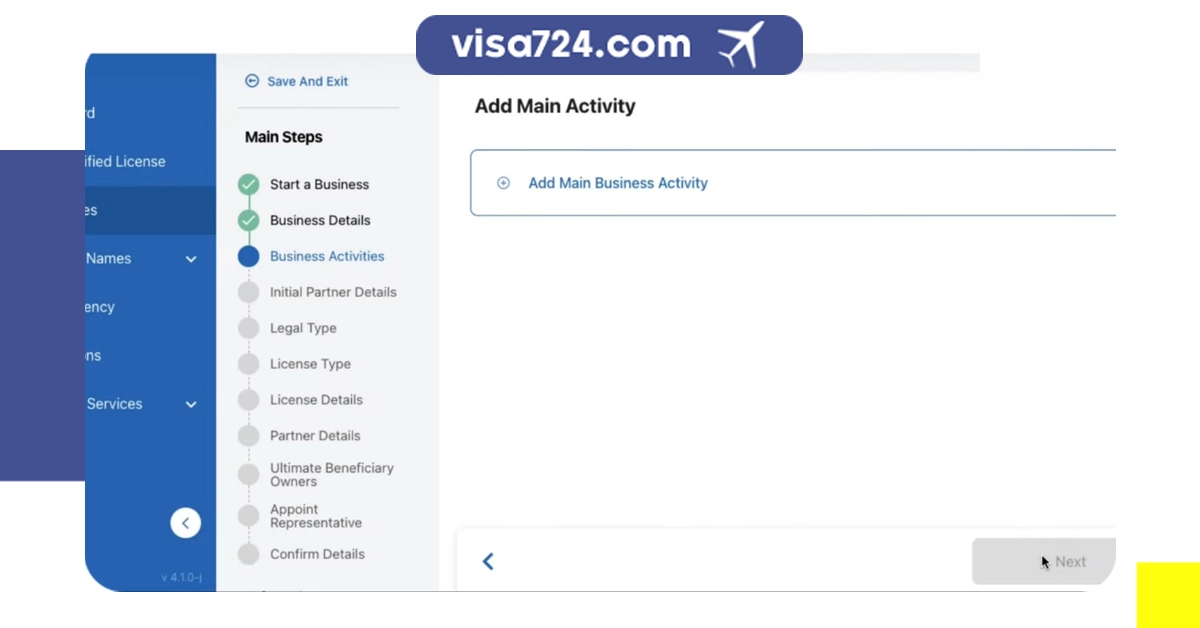Click the green checkmark for Business Details

pos(248,220)
